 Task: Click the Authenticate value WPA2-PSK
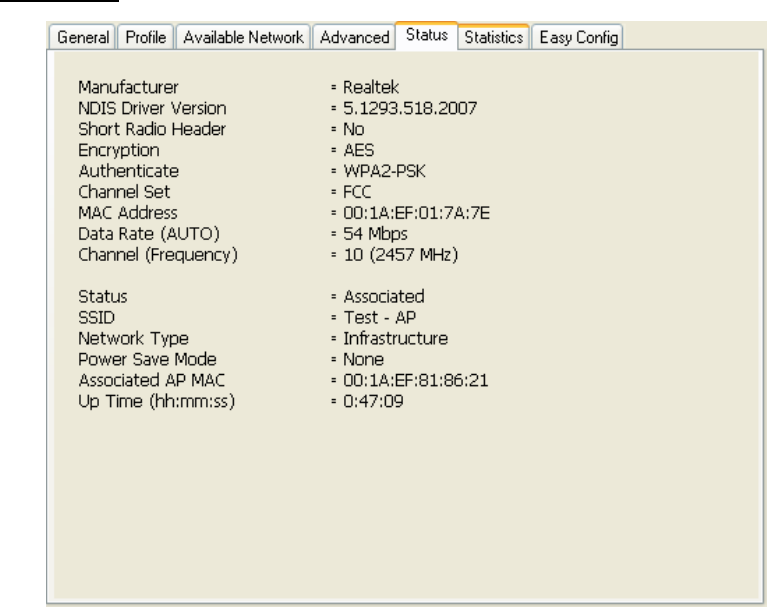380,171
